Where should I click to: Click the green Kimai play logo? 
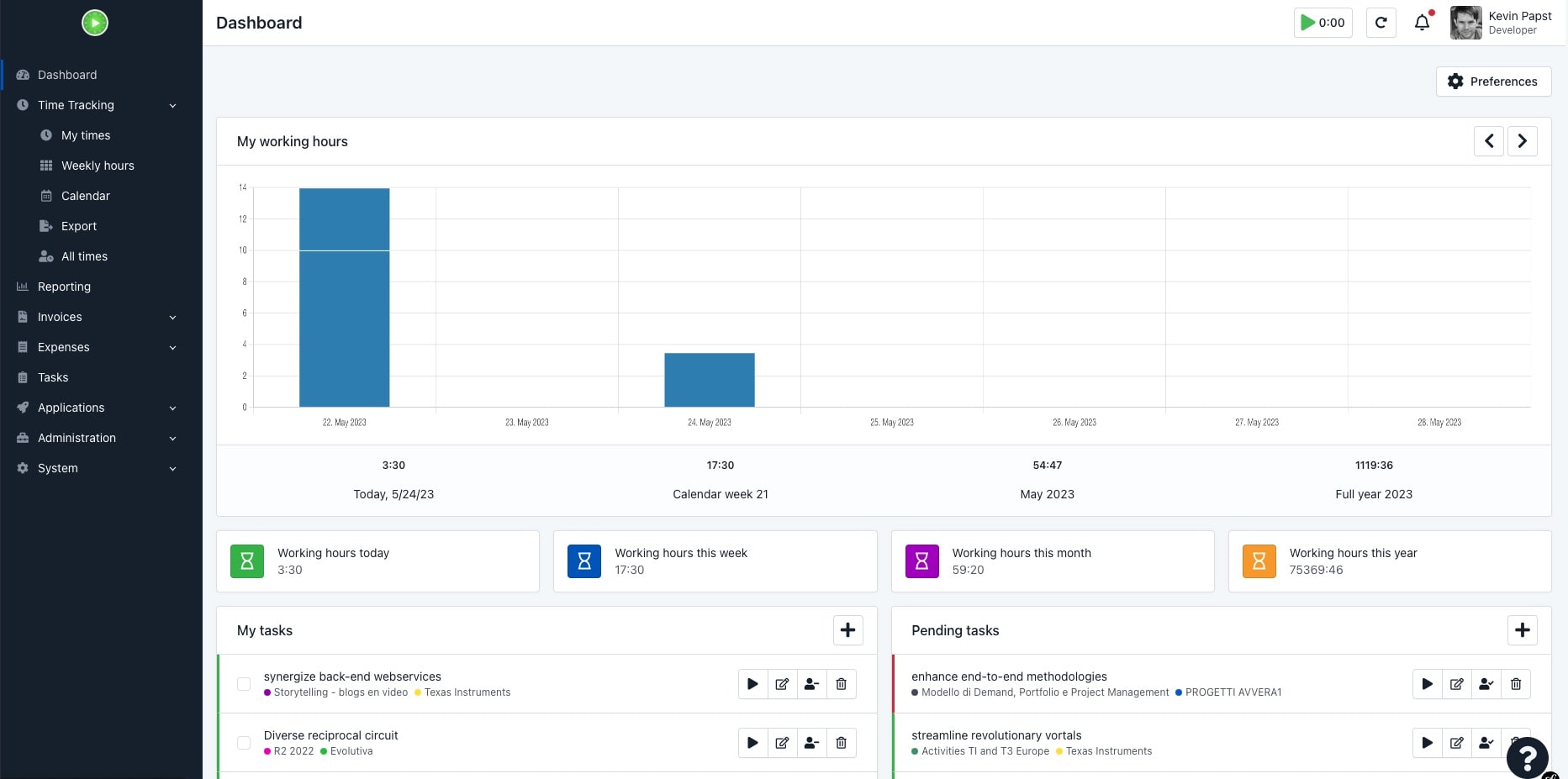pyautogui.click(x=95, y=23)
